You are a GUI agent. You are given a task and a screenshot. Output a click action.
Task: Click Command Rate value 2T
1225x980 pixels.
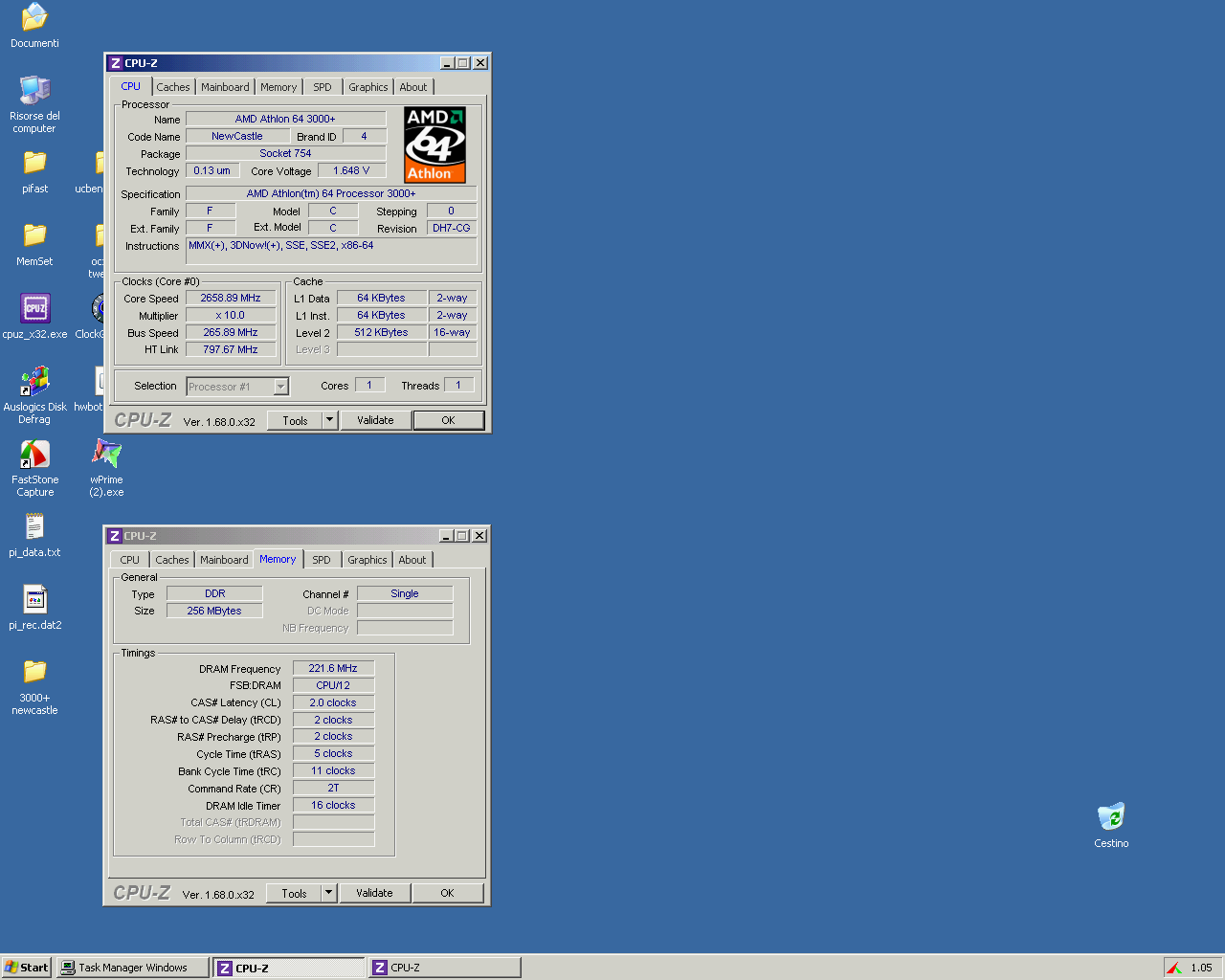(x=333, y=788)
